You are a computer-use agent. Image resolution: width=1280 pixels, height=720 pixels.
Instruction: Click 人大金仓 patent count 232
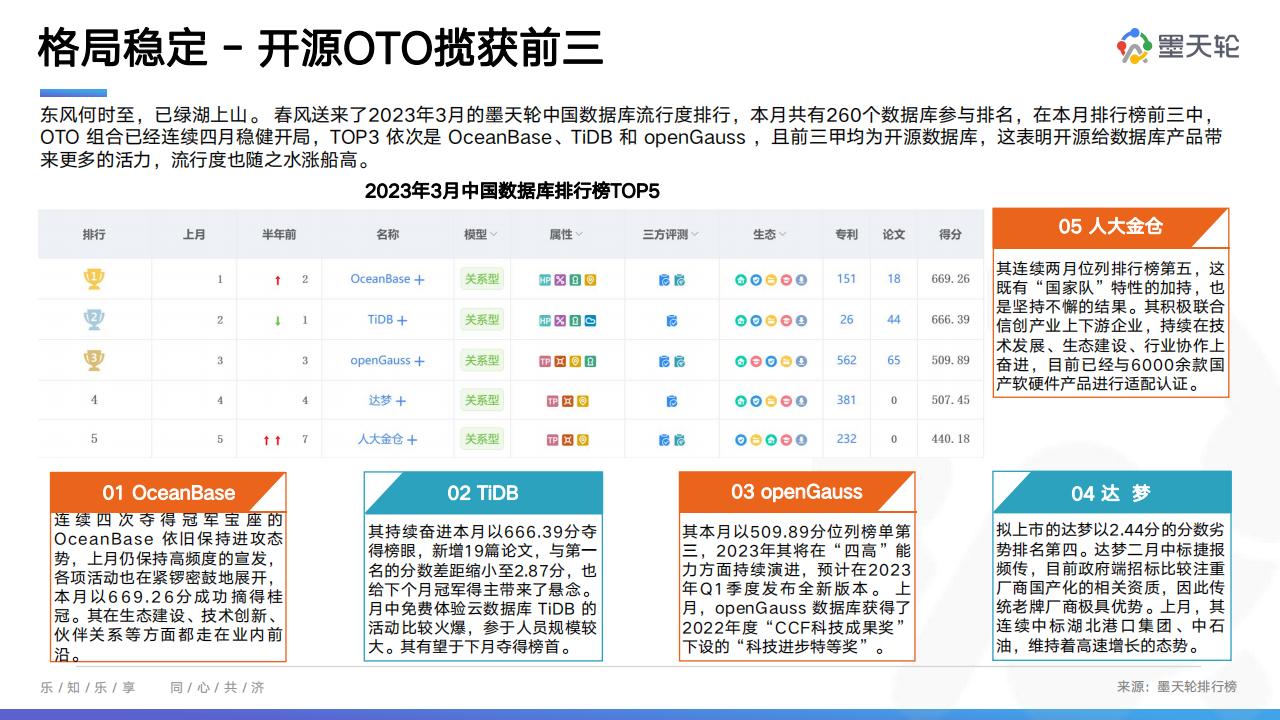[x=846, y=439]
